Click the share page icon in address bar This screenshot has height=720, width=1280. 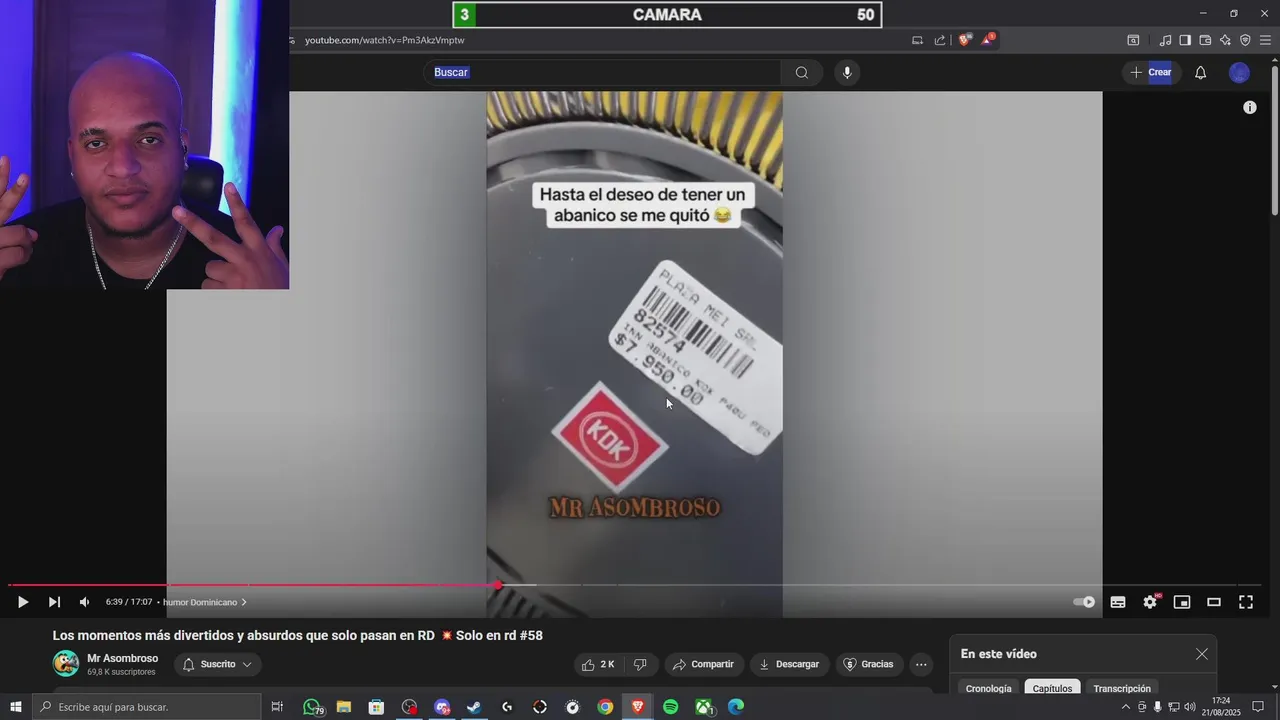tap(940, 40)
